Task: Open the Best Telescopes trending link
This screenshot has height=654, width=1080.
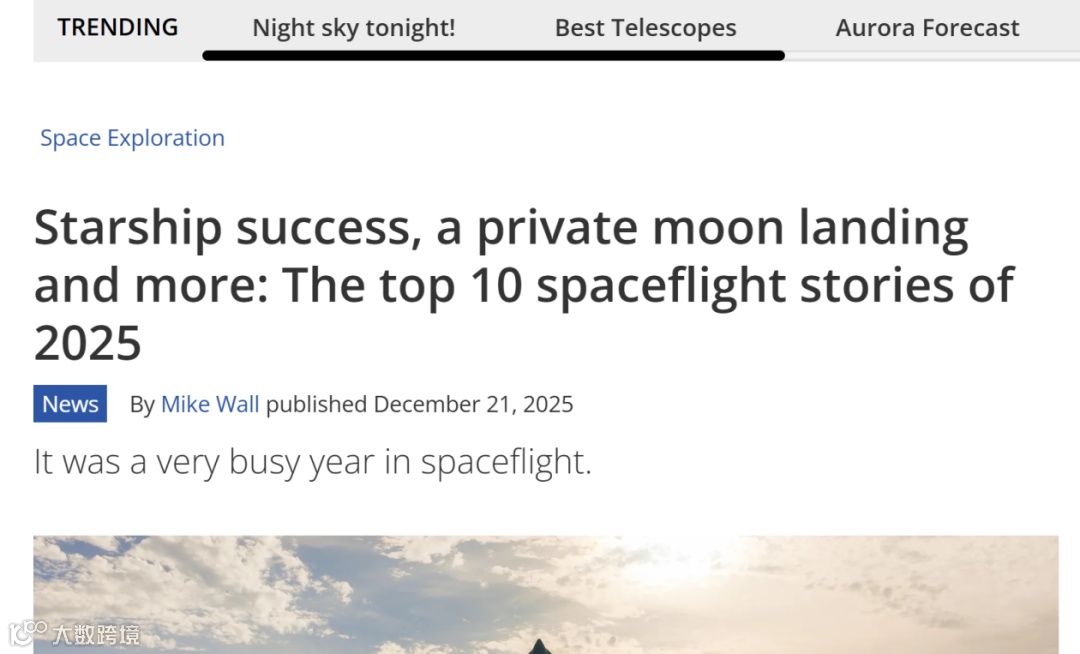Action: (x=645, y=28)
